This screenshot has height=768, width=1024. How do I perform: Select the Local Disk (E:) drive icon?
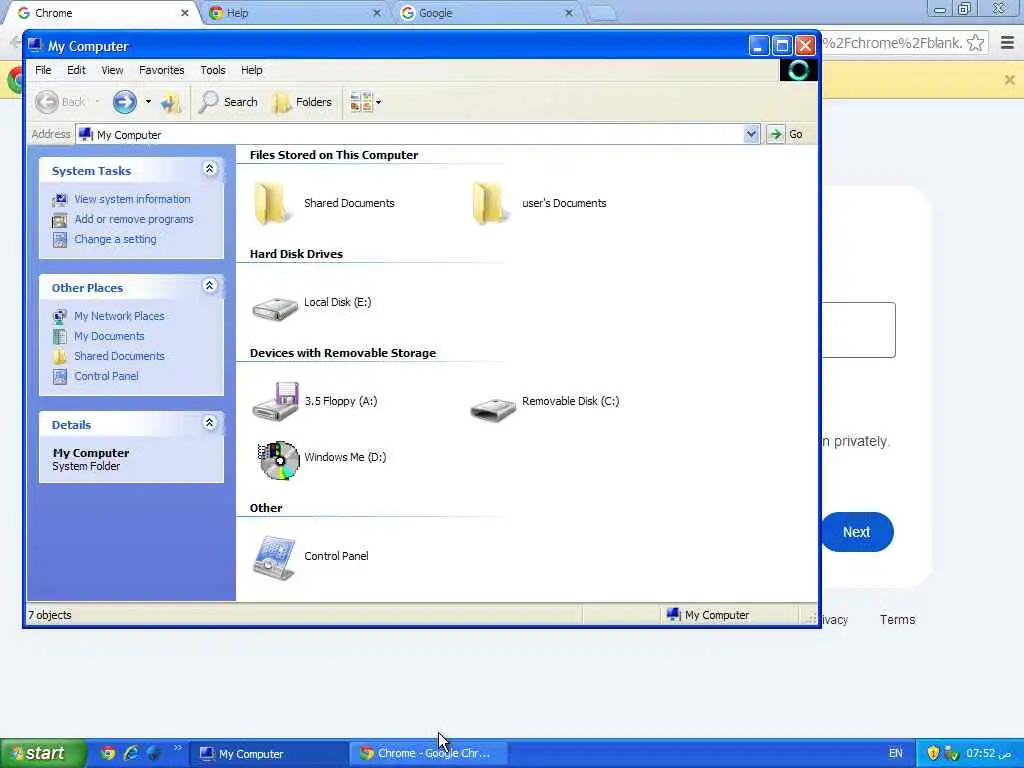[x=275, y=308]
